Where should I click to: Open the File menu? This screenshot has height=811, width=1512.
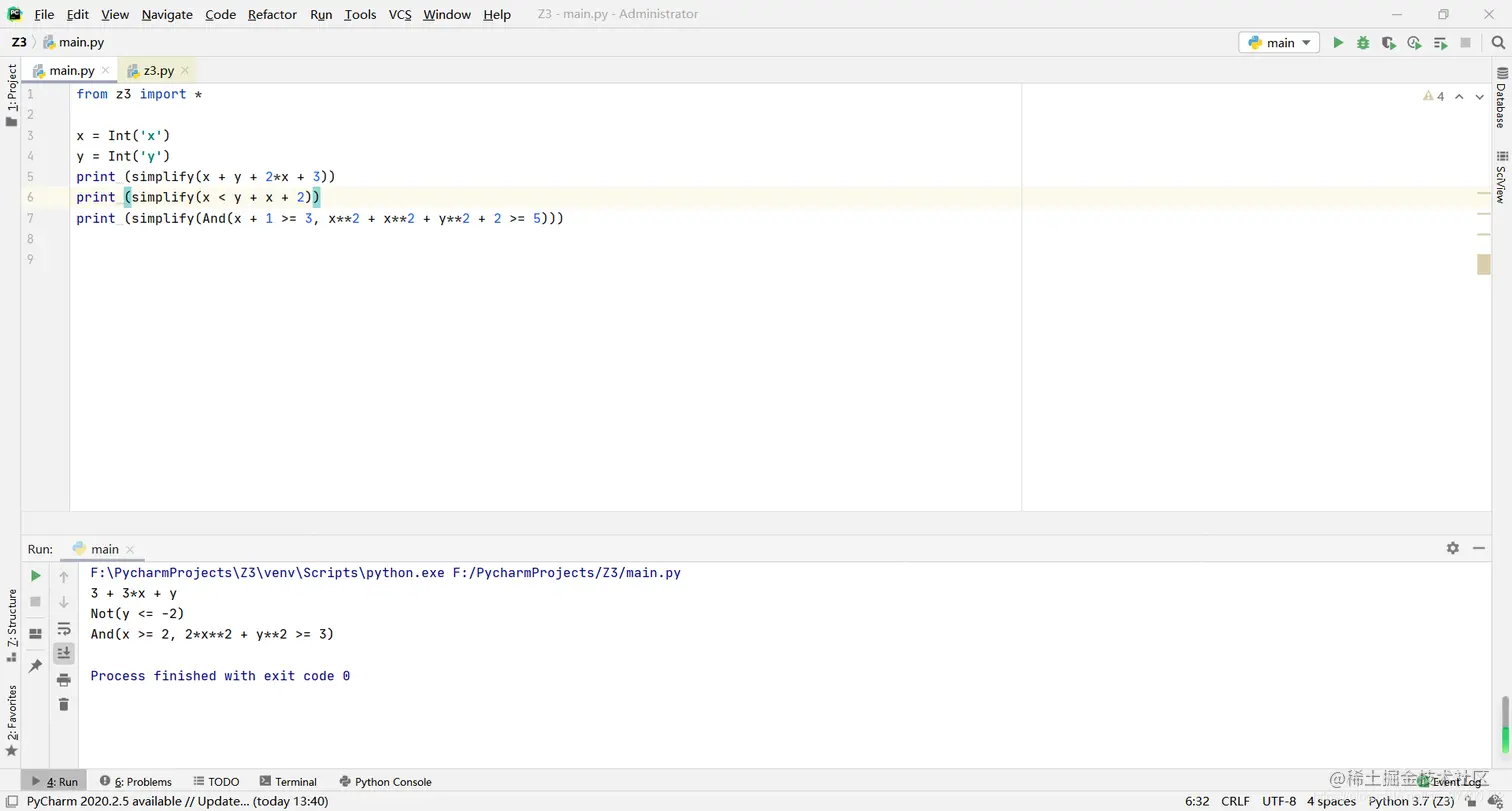[44, 14]
